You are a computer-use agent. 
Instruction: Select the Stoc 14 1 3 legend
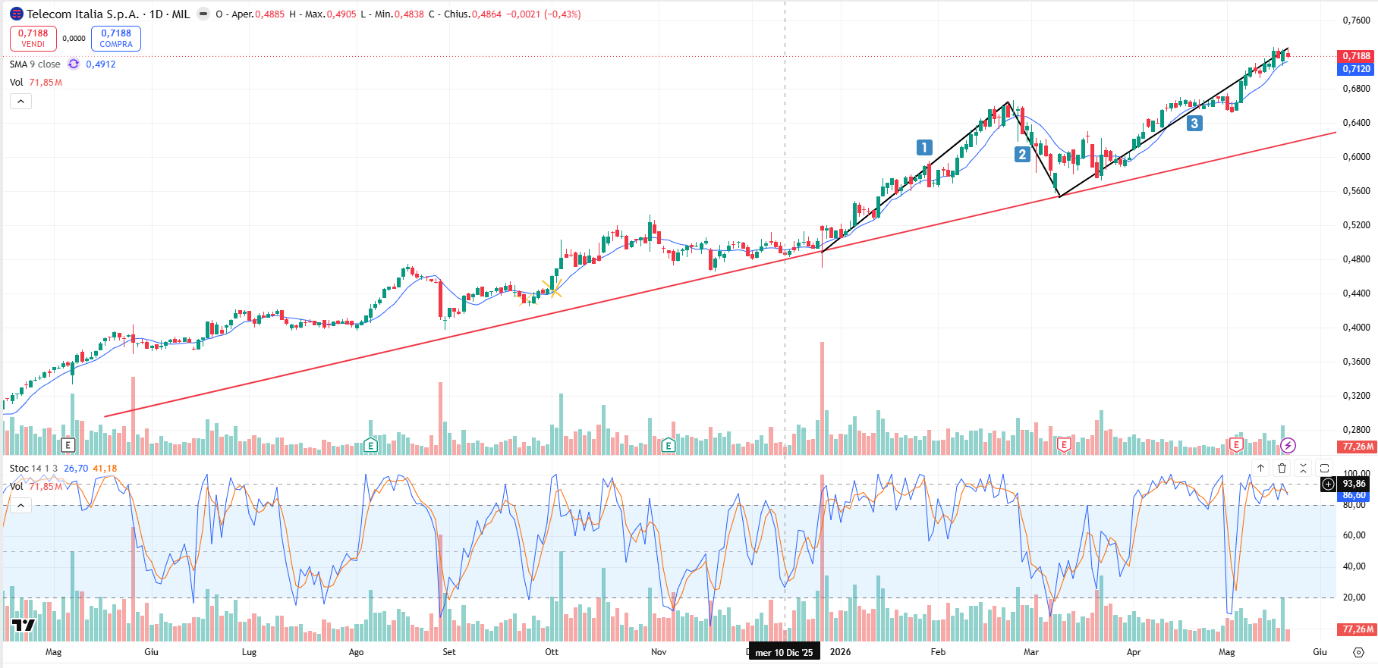click(x=34, y=467)
